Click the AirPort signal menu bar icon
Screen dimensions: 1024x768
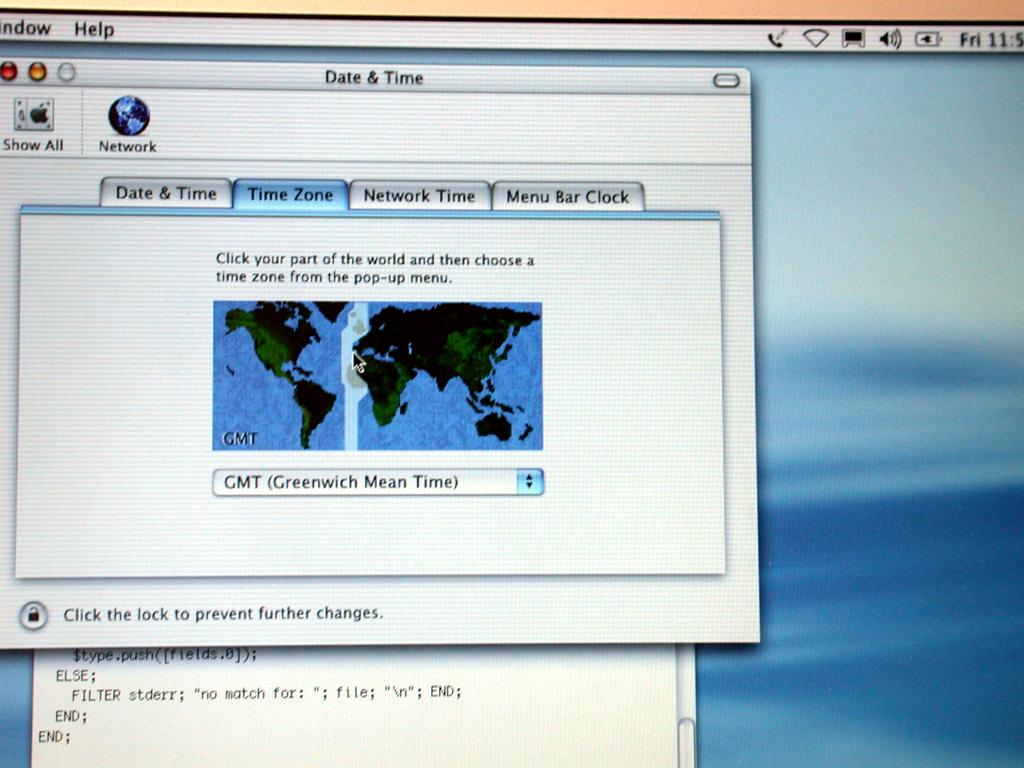(x=816, y=39)
